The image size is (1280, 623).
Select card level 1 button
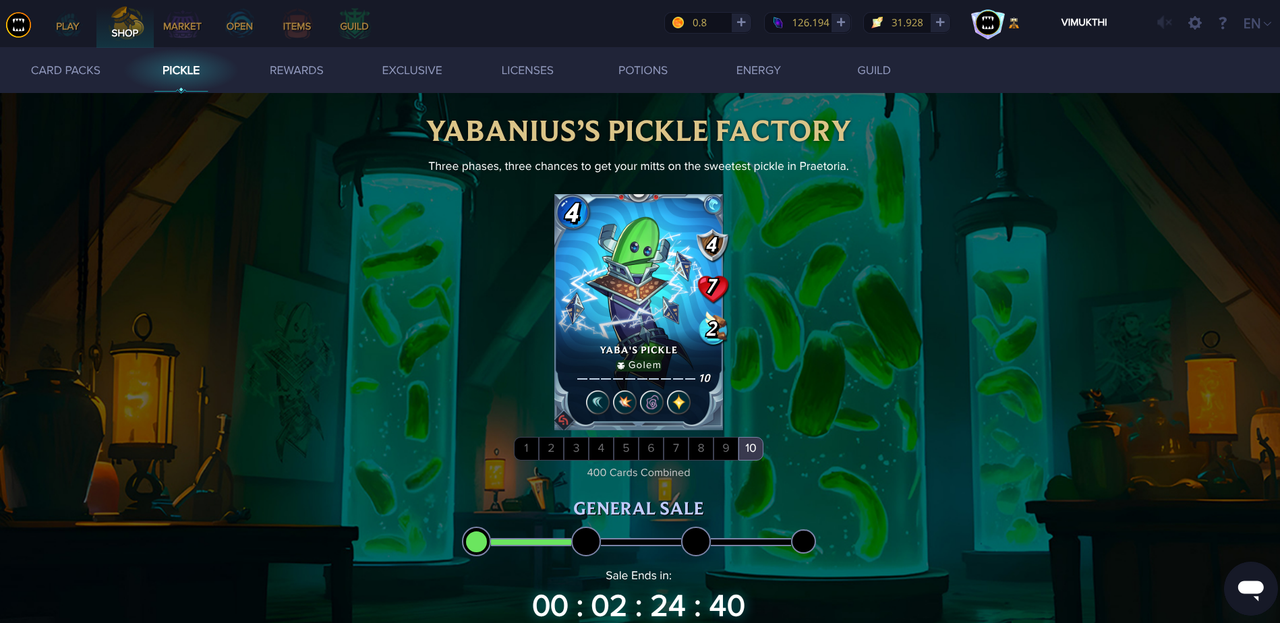[527, 449]
